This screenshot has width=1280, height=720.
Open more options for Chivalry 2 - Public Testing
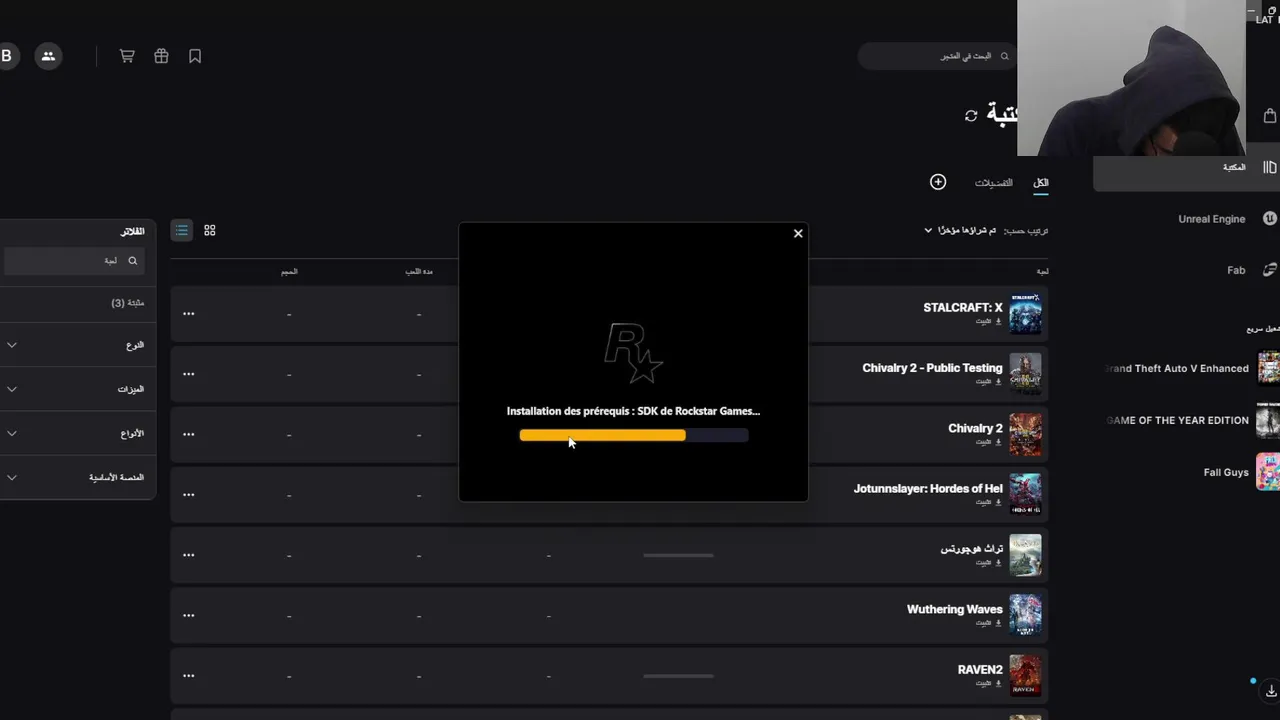(x=189, y=374)
